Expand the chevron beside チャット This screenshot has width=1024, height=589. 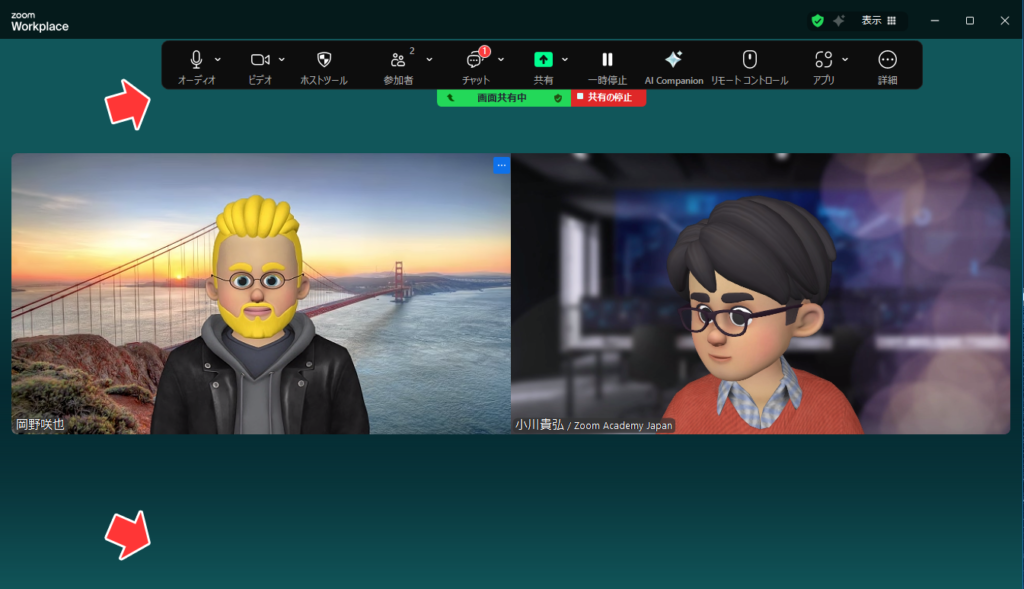(x=501, y=59)
